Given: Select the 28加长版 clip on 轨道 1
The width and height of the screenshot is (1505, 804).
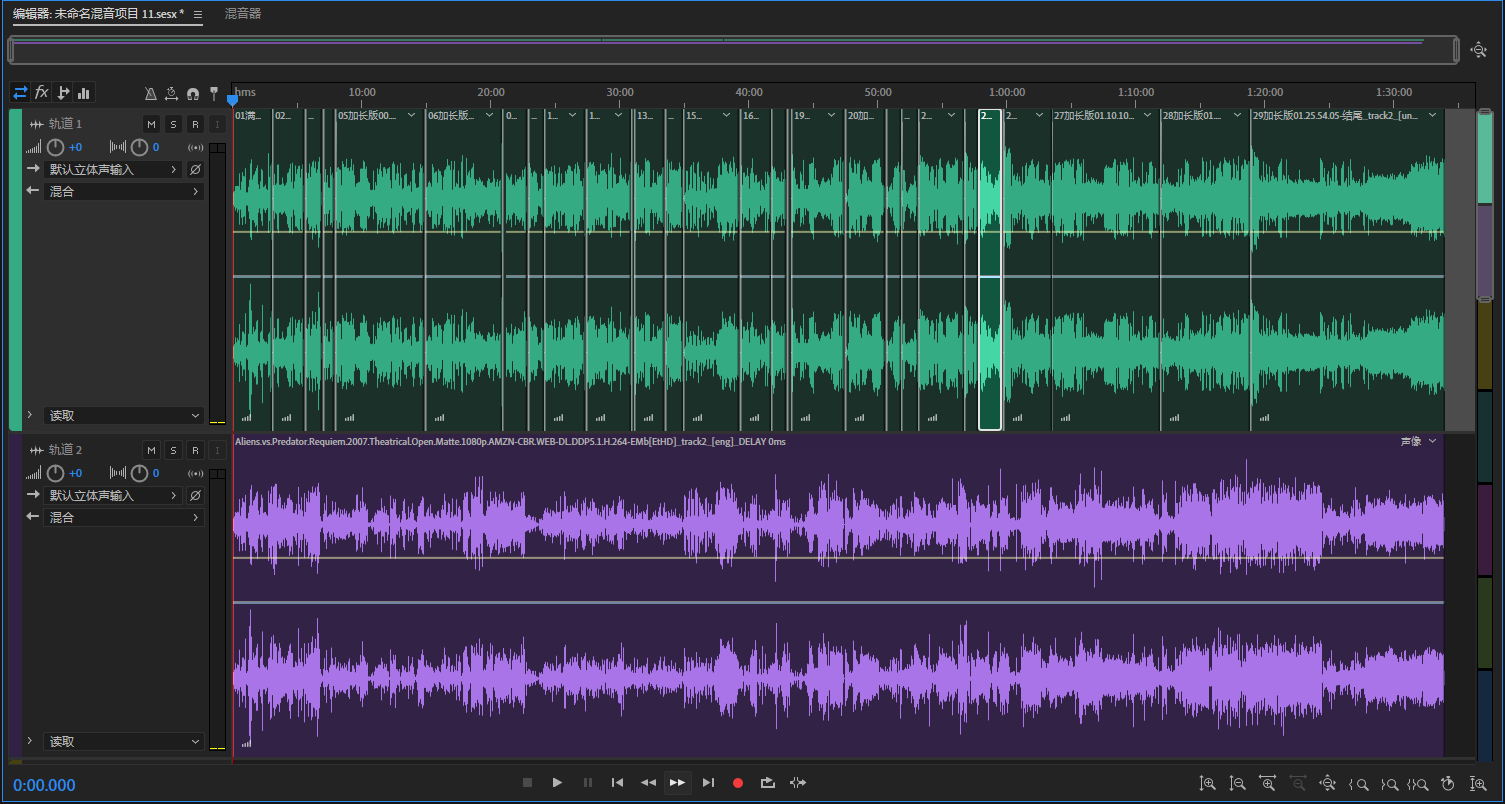Looking at the screenshot, I should (1204, 270).
